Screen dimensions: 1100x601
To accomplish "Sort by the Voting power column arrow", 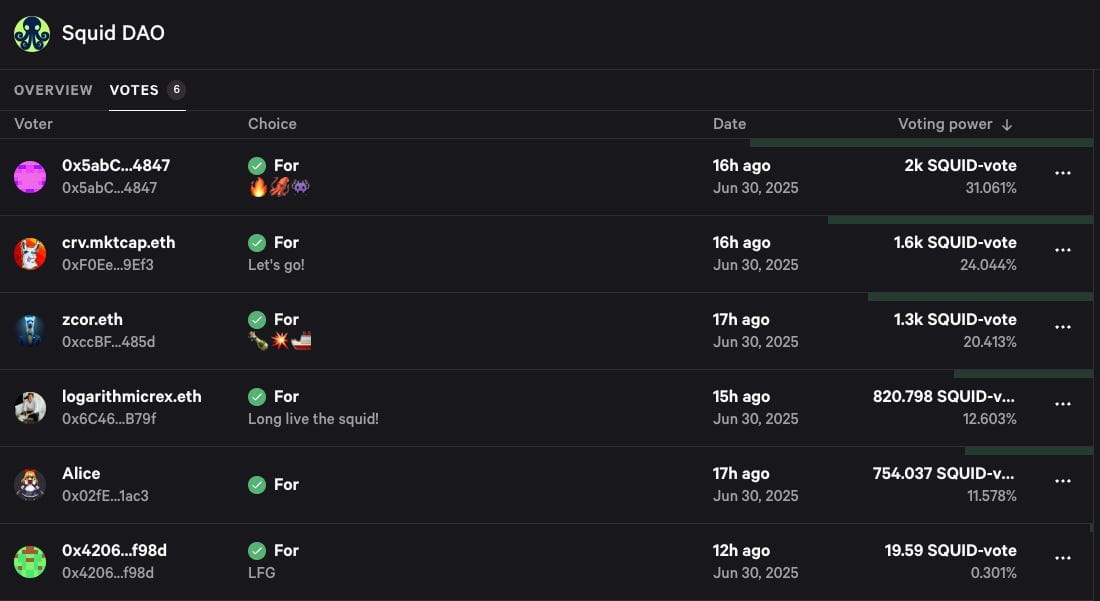I will pos(1007,125).
